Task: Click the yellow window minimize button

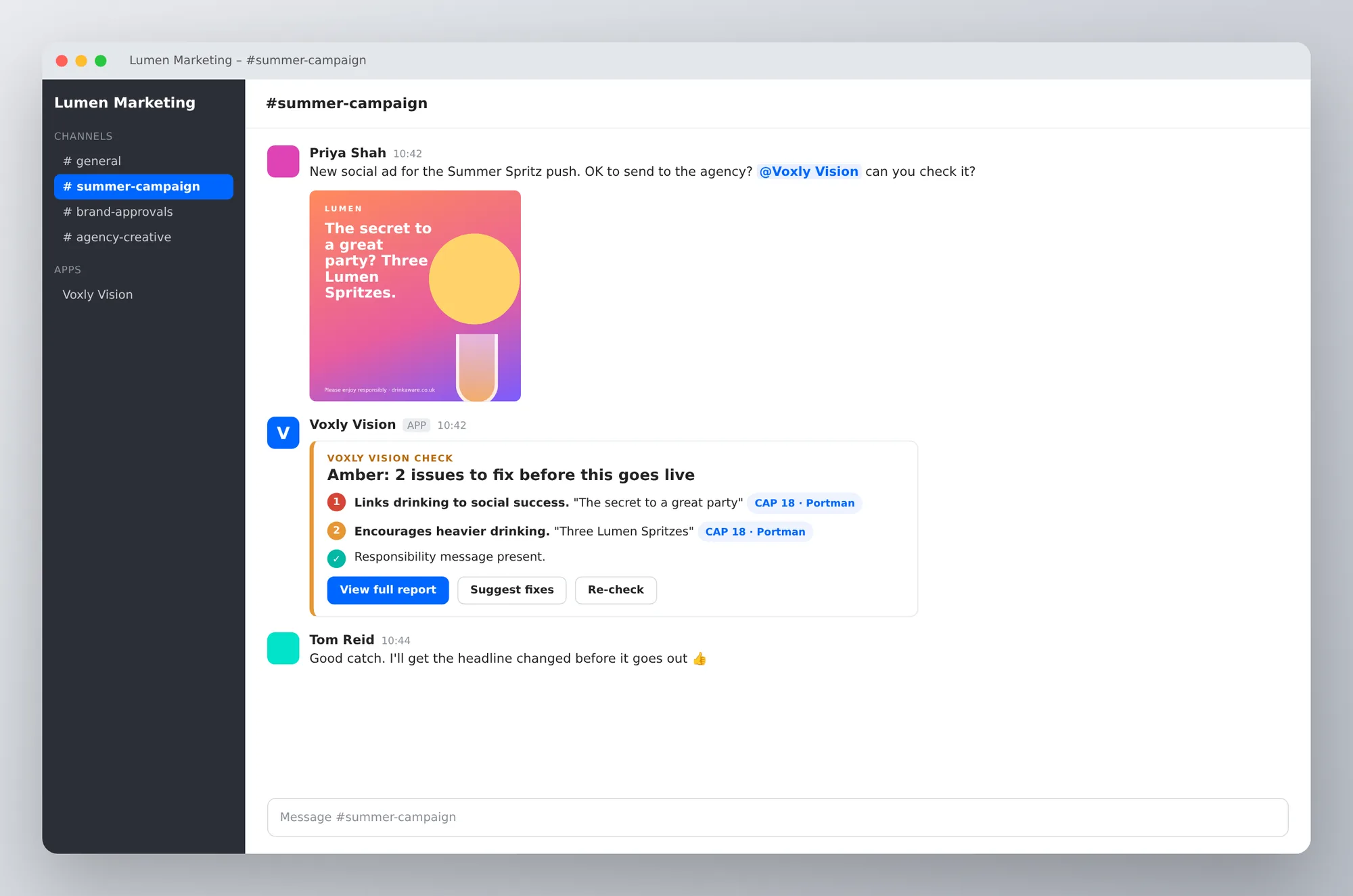Action: pyautogui.click(x=81, y=61)
